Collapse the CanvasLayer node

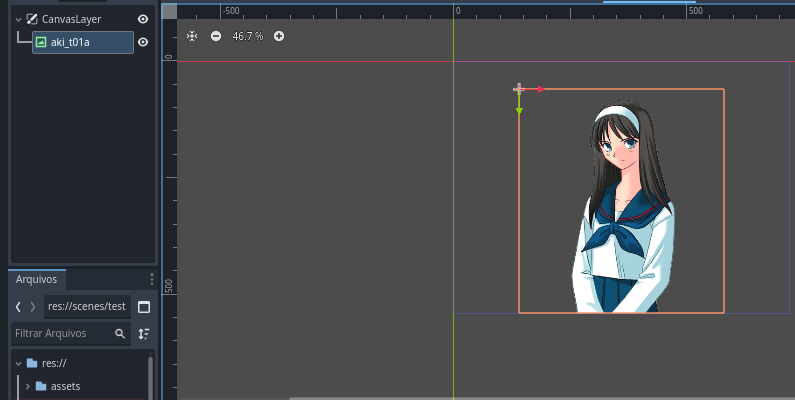(18, 19)
